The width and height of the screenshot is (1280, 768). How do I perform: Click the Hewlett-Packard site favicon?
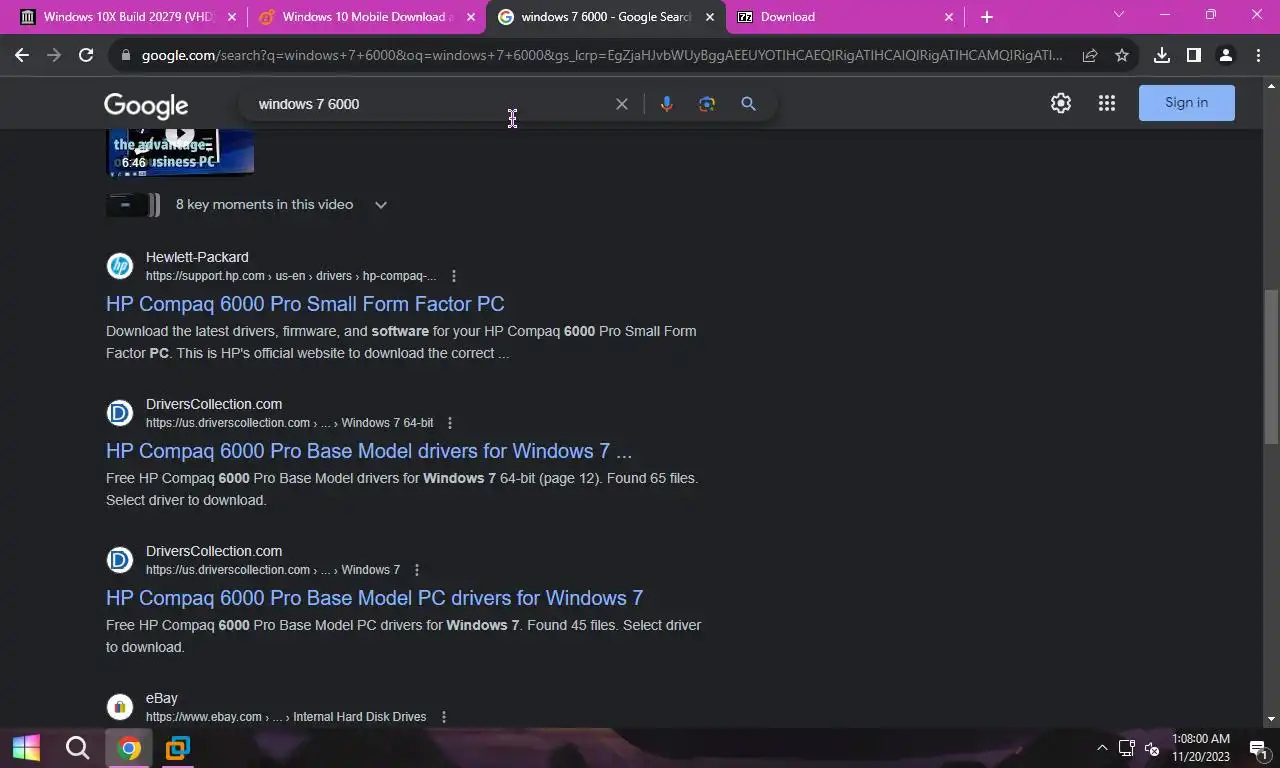[120, 266]
